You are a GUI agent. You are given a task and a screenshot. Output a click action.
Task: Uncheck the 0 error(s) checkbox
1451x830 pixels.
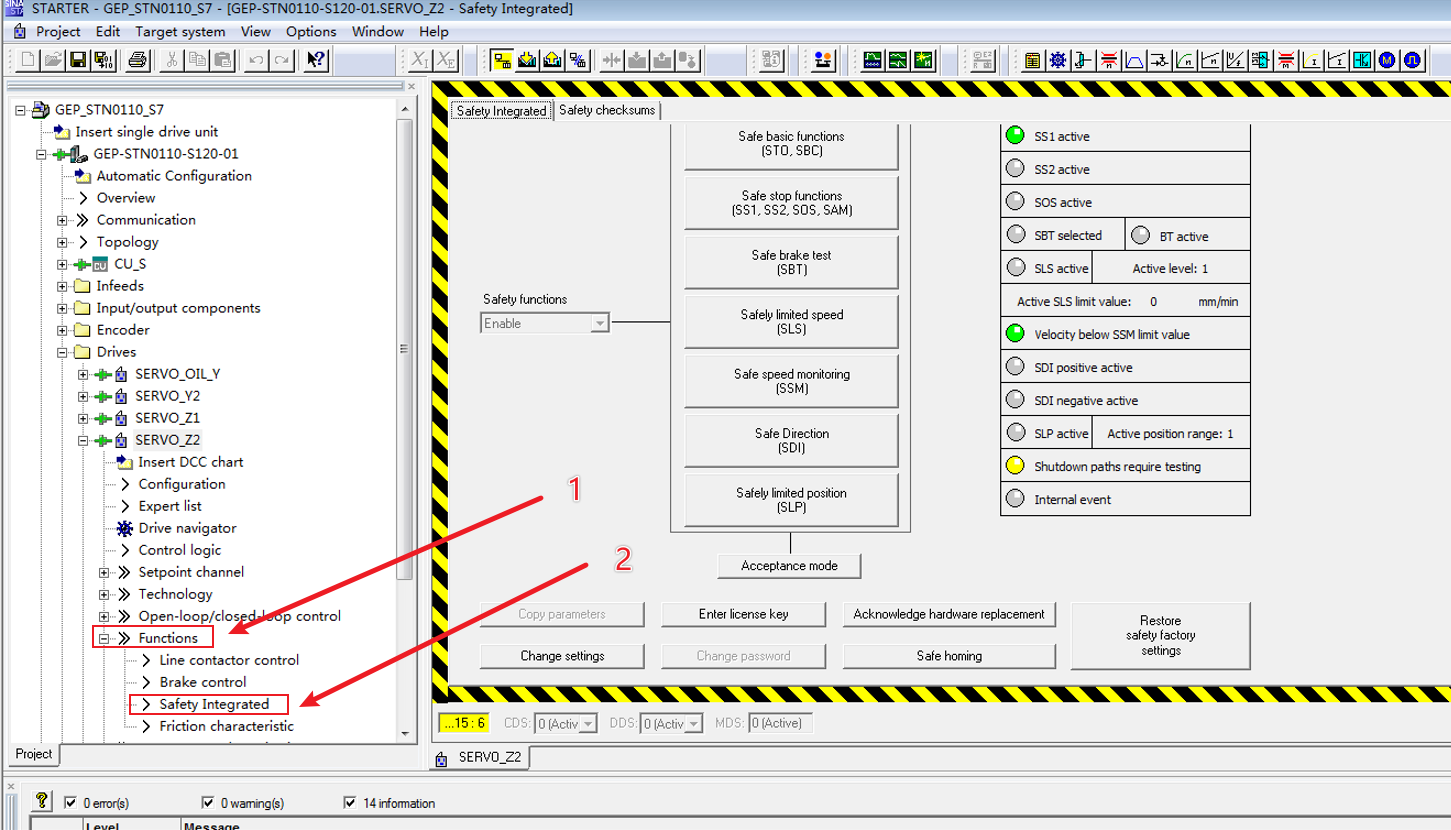click(70, 803)
